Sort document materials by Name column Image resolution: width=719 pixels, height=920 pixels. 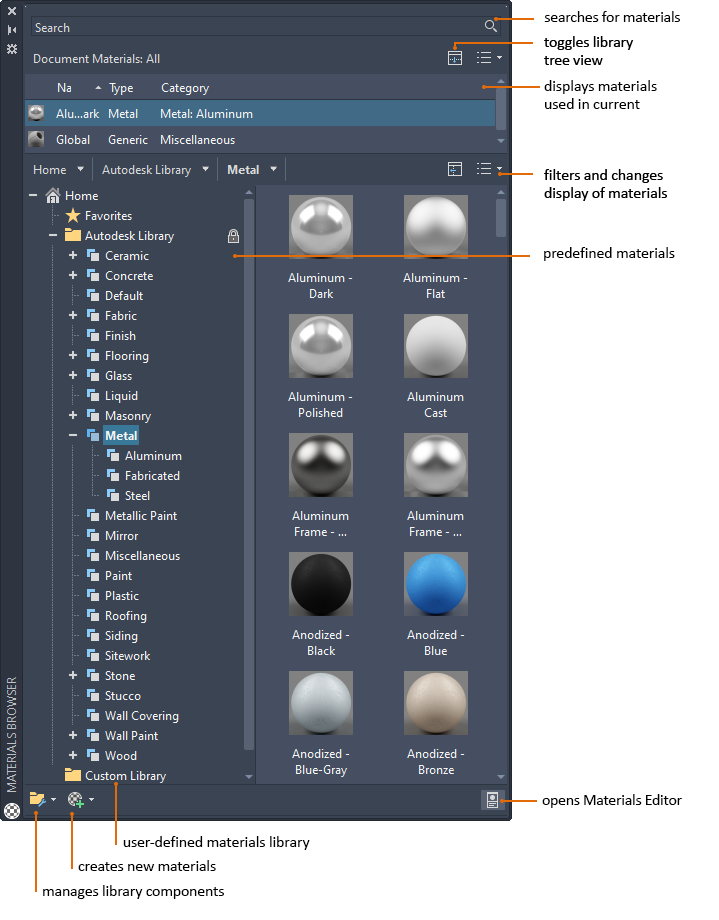pos(64,88)
